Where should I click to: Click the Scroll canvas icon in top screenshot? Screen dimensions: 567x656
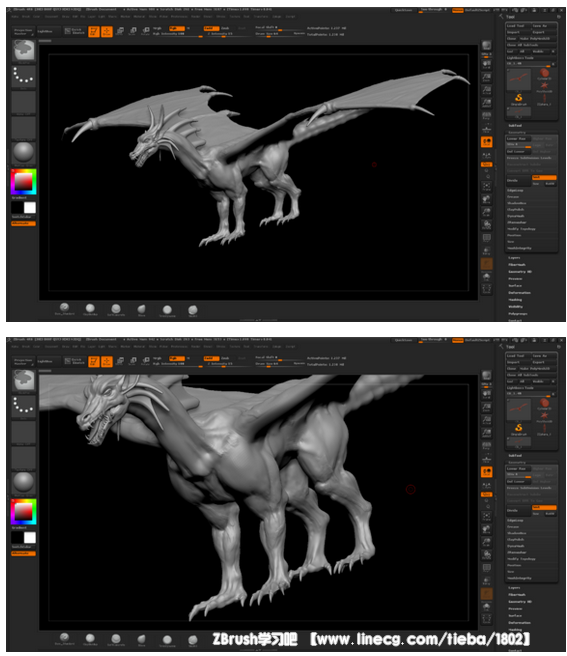486,64
